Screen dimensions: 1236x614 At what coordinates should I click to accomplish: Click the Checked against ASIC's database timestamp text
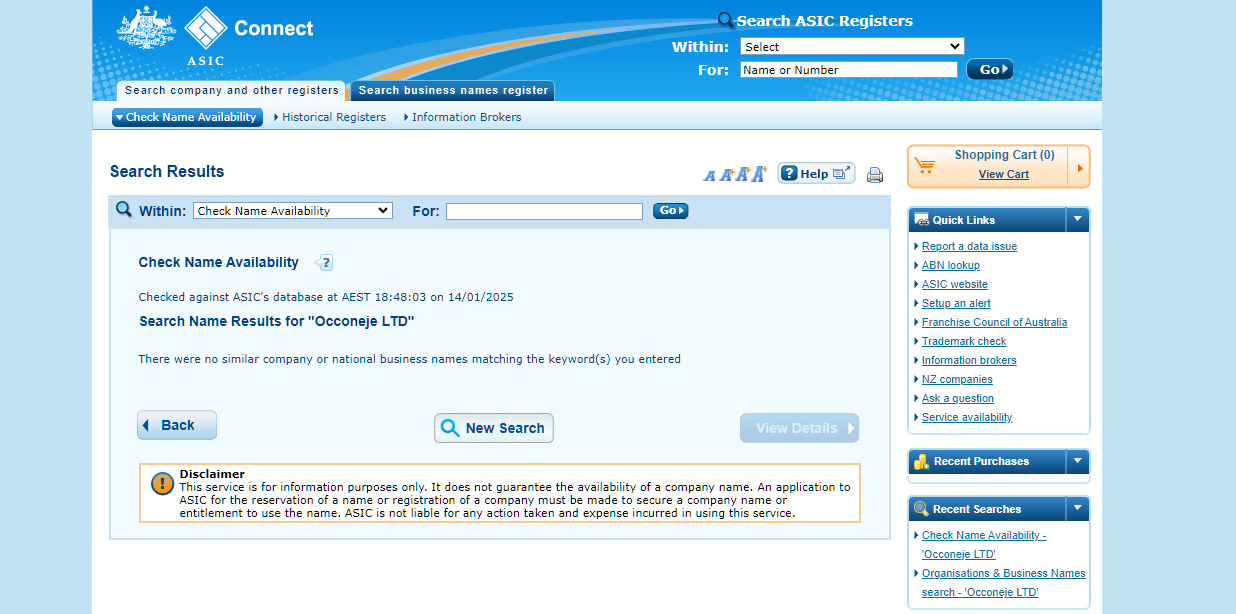[x=326, y=297]
